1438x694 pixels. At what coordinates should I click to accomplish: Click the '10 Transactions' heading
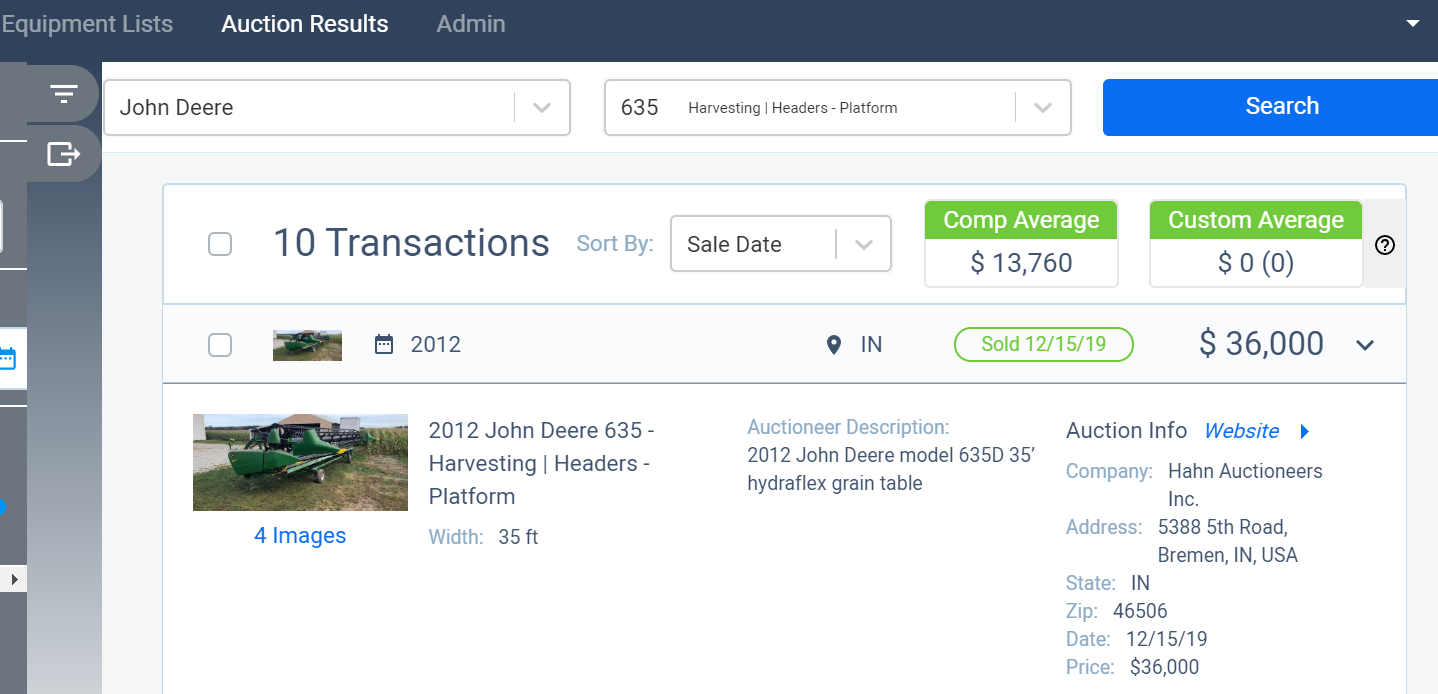411,243
